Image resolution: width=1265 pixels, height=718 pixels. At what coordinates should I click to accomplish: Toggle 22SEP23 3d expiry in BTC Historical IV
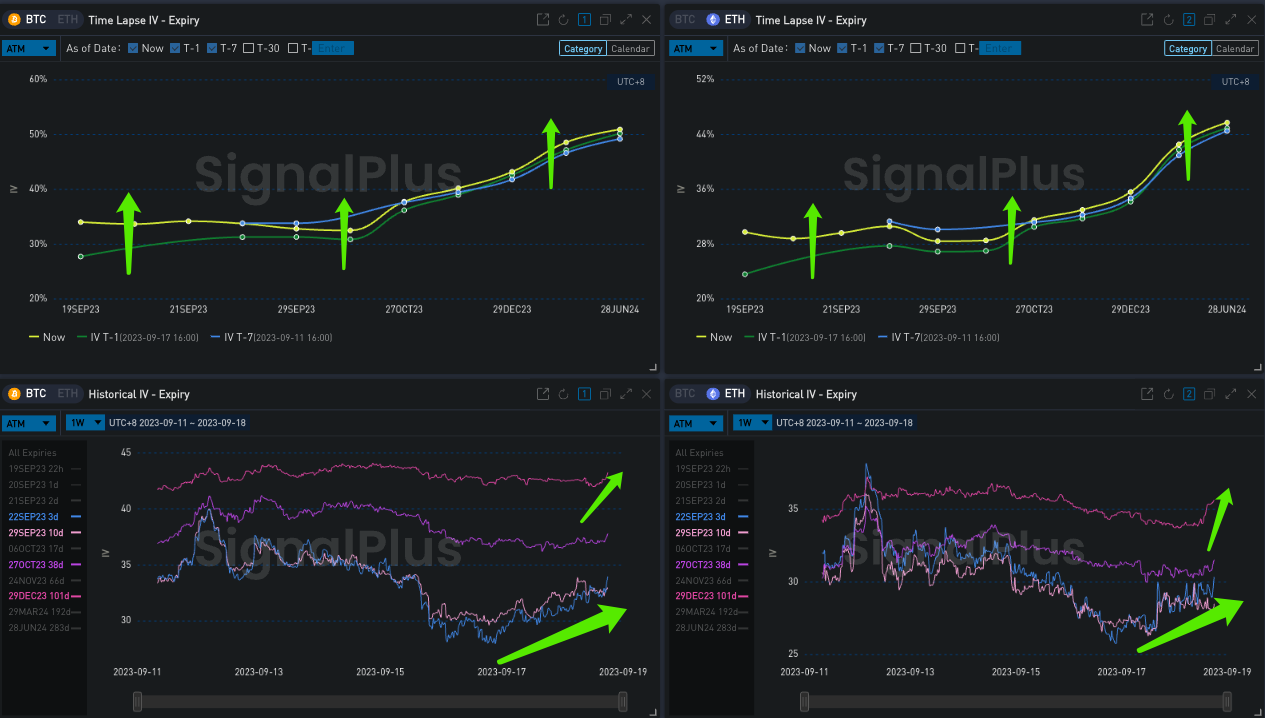pyautogui.click(x=45, y=516)
